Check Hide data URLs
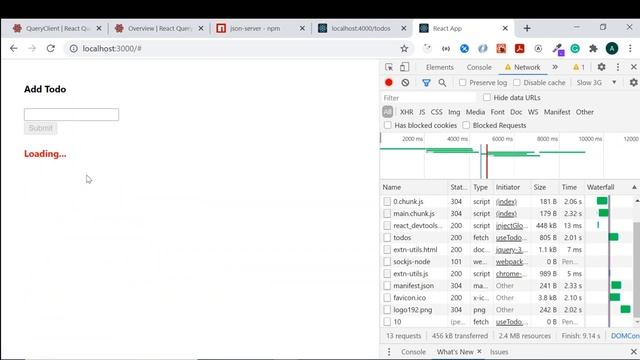Image resolution: width=640 pixels, height=360 pixels. coord(487,98)
